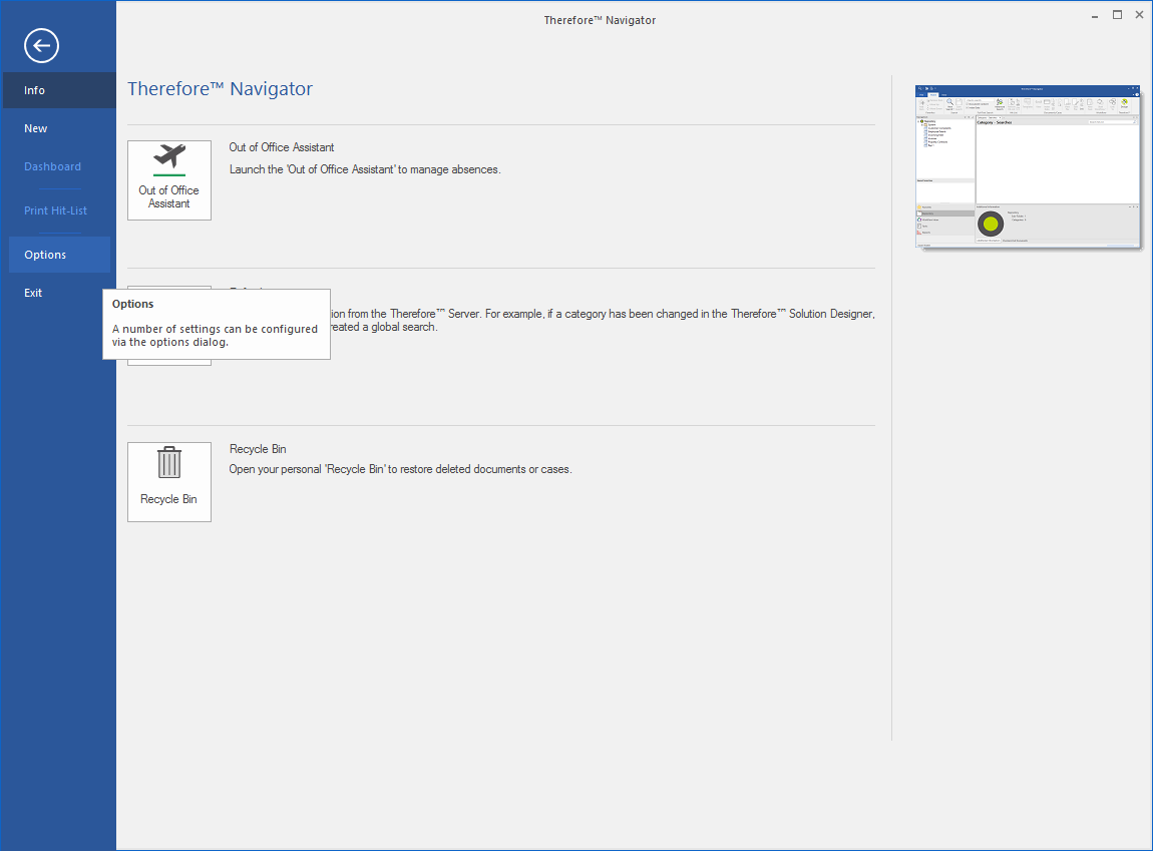This screenshot has height=851, width=1153.
Task: Open the Recycle Bin button
Action: point(169,482)
